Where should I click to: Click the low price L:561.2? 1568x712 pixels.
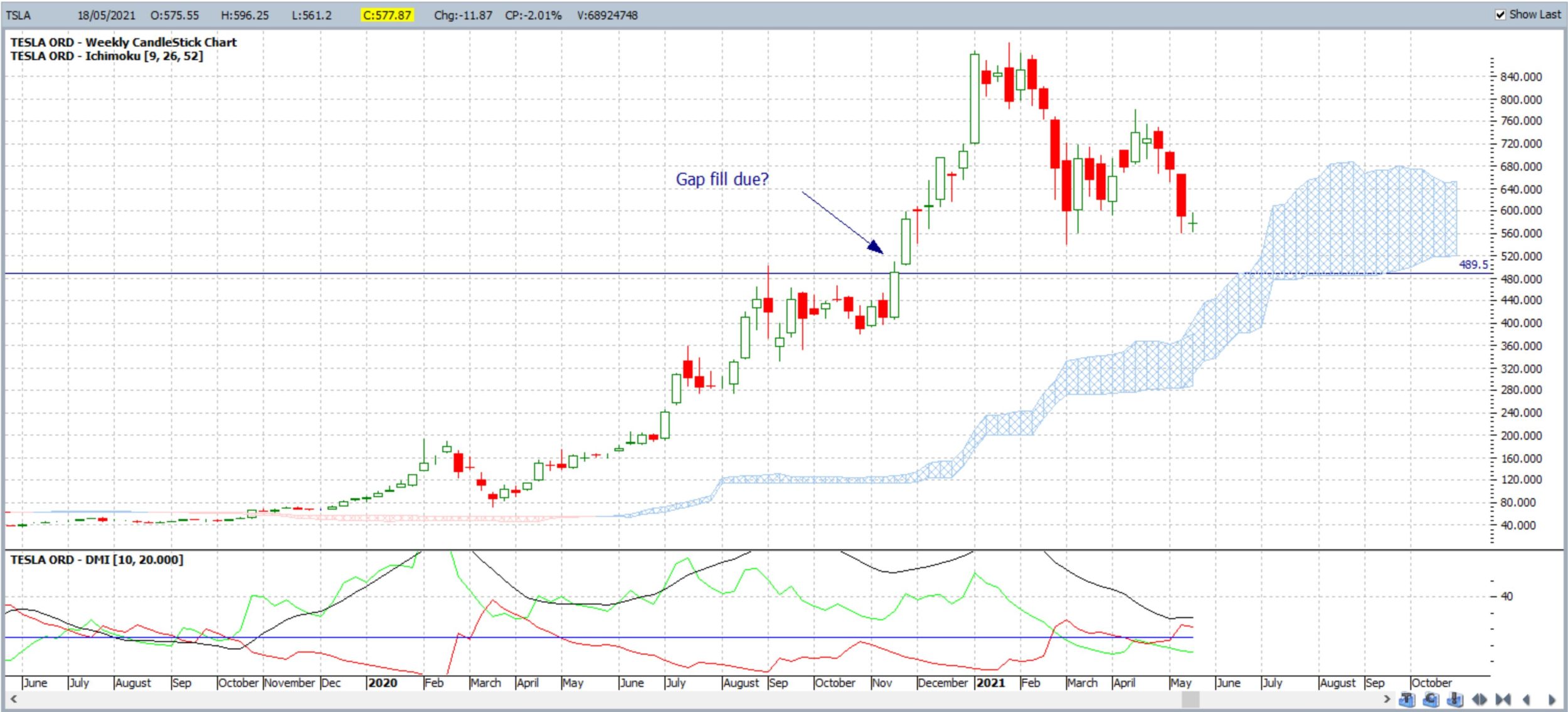pos(312,15)
